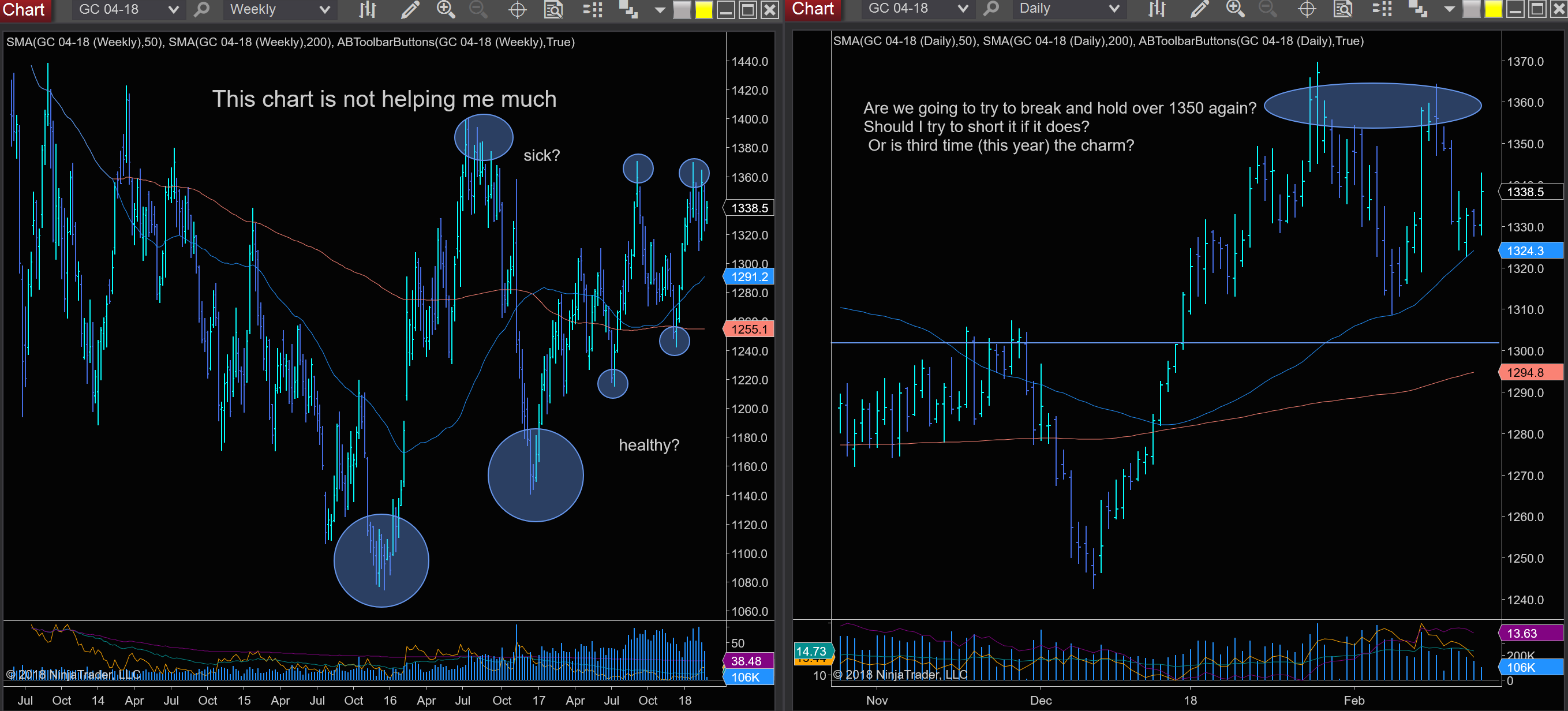The height and width of the screenshot is (711, 1568).
Task: Select the 'This chart is not helping me much' annotation
Action: pos(384,99)
